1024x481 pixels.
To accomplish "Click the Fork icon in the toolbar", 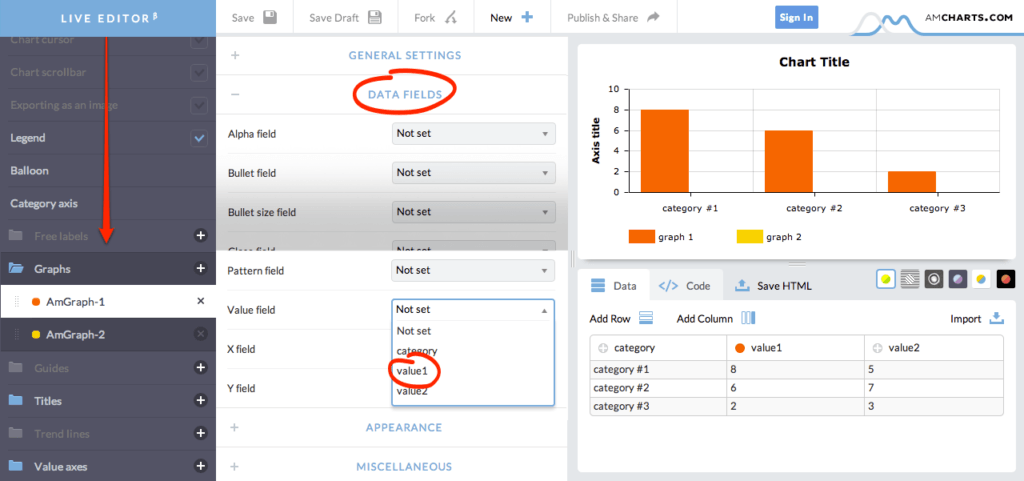I will click(451, 18).
